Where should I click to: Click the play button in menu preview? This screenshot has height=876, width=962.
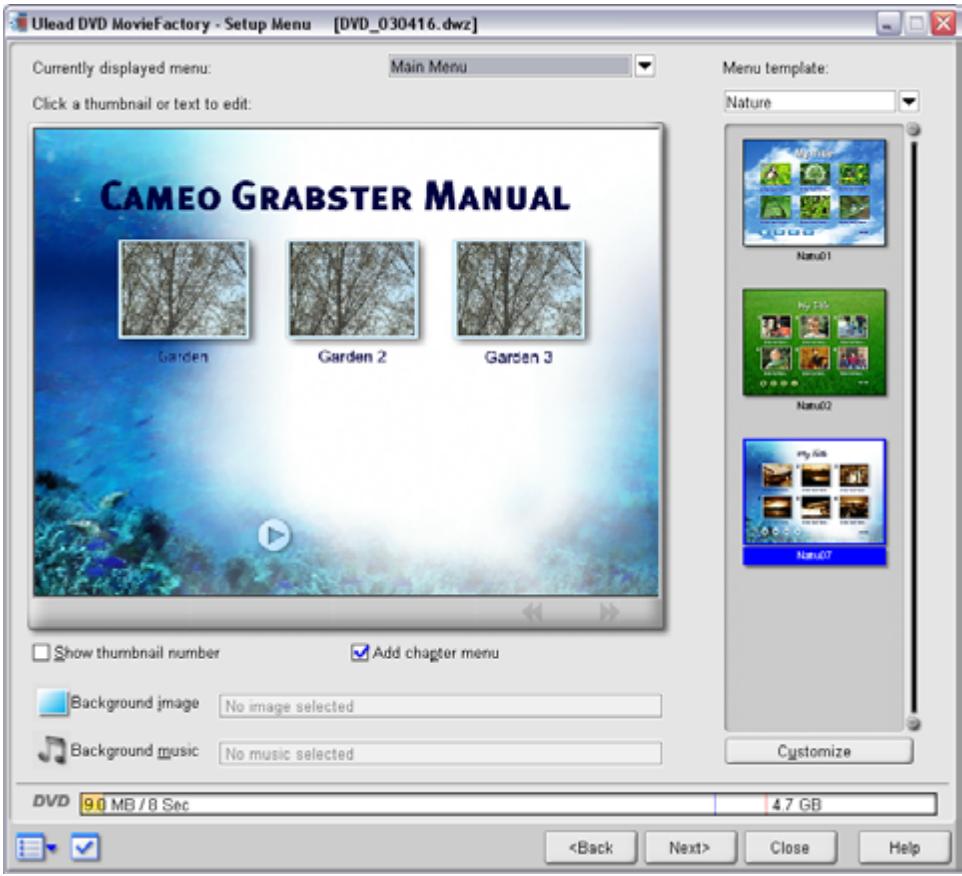pos(274,536)
